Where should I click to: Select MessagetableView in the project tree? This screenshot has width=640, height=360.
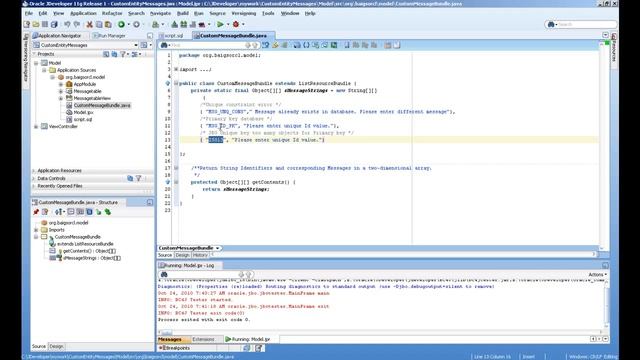92,98
